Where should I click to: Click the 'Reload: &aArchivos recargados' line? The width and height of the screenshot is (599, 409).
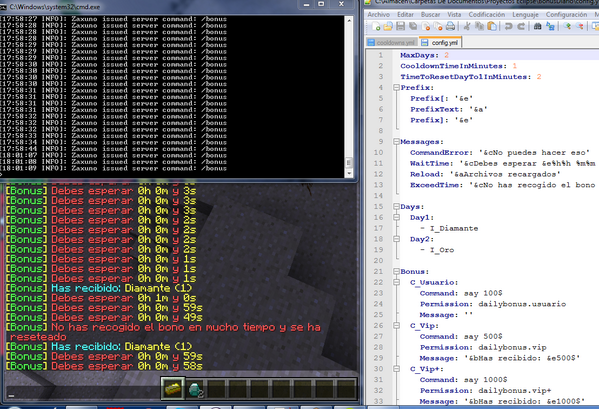coord(485,174)
